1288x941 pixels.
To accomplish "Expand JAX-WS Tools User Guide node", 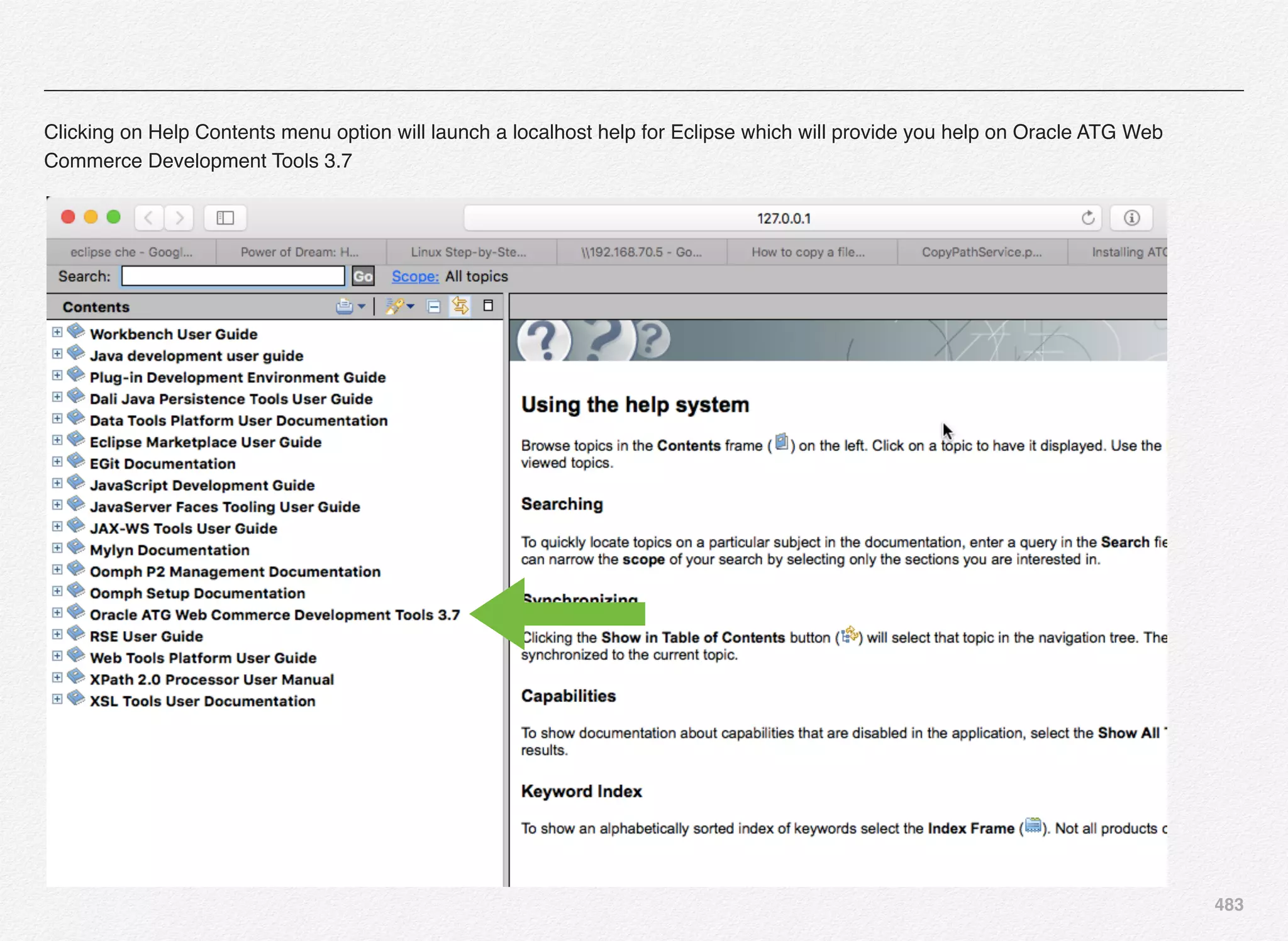I will tap(57, 526).
